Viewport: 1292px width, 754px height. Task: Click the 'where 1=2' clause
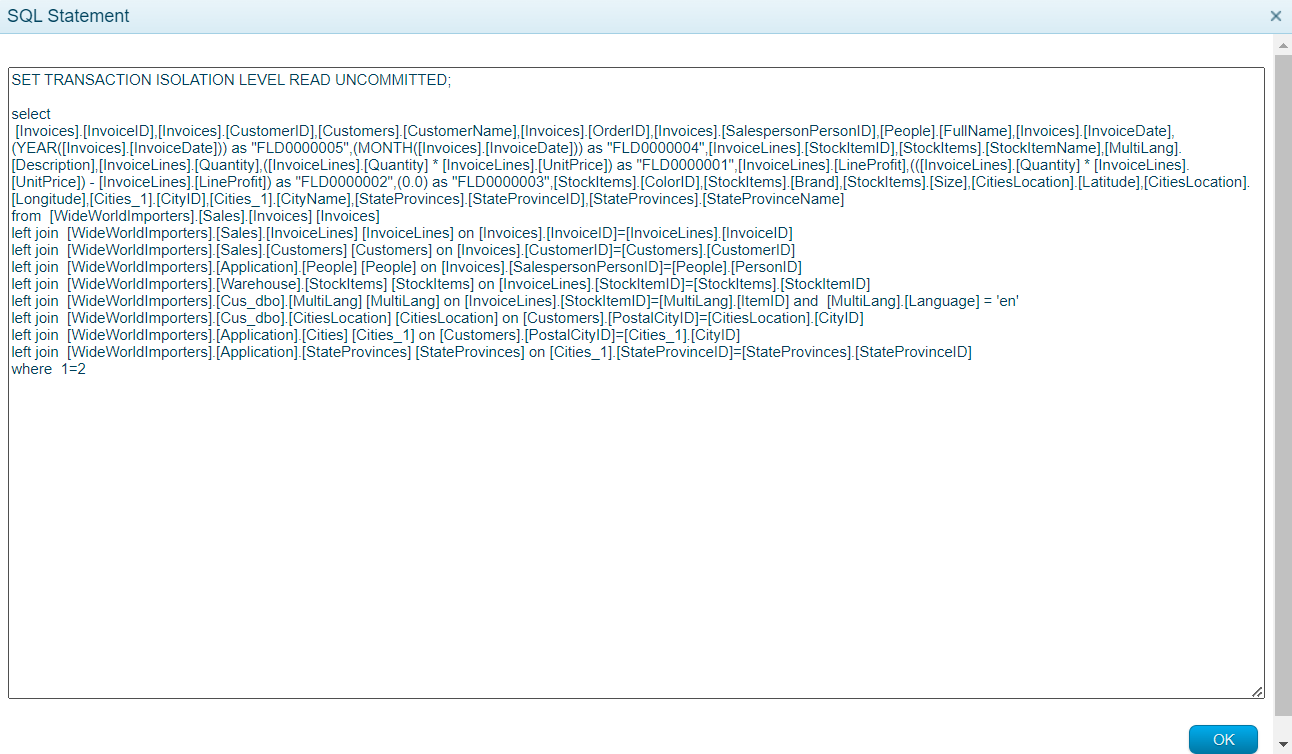click(x=48, y=369)
